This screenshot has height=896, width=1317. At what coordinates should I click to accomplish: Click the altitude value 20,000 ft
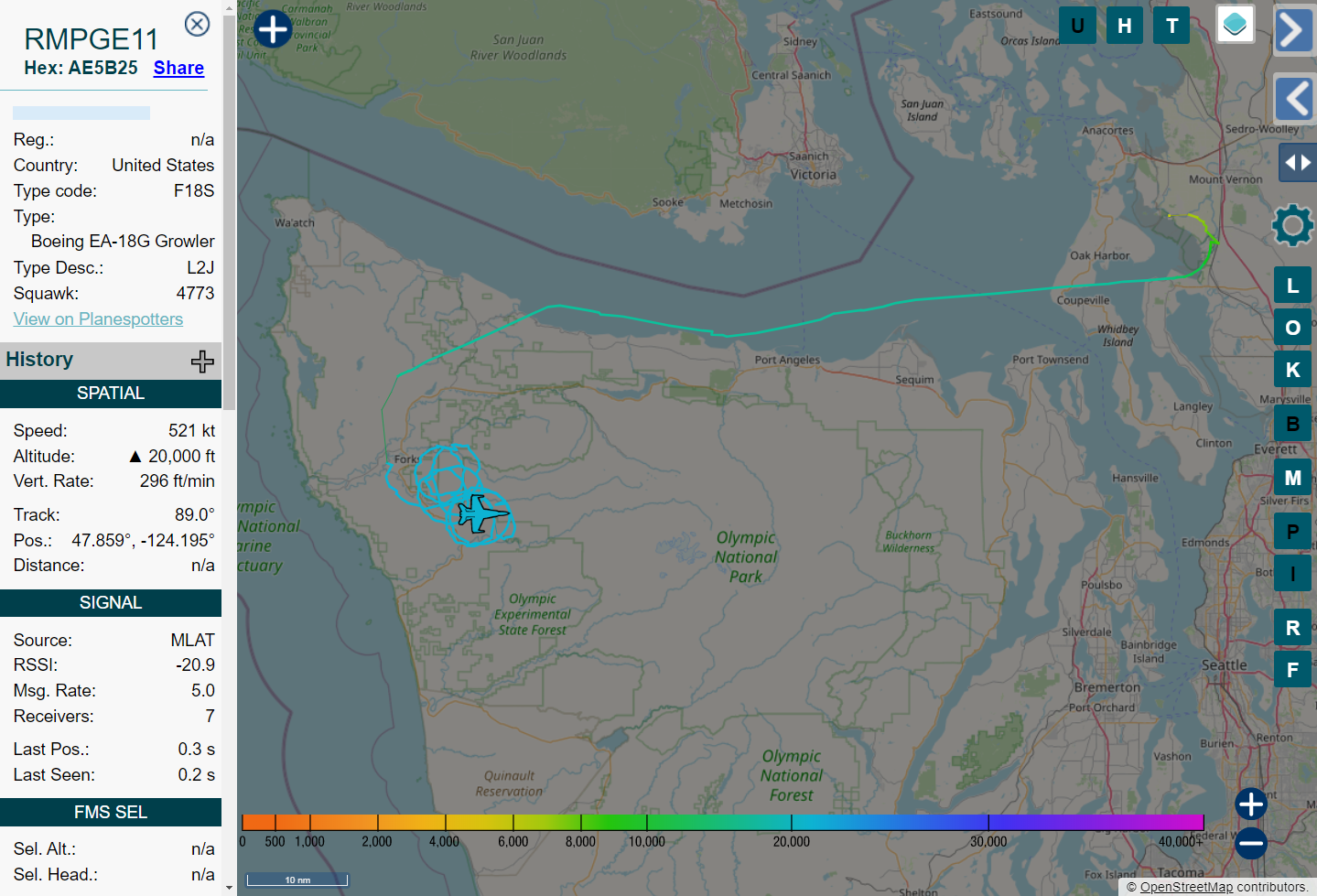pyautogui.click(x=172, y=457)
